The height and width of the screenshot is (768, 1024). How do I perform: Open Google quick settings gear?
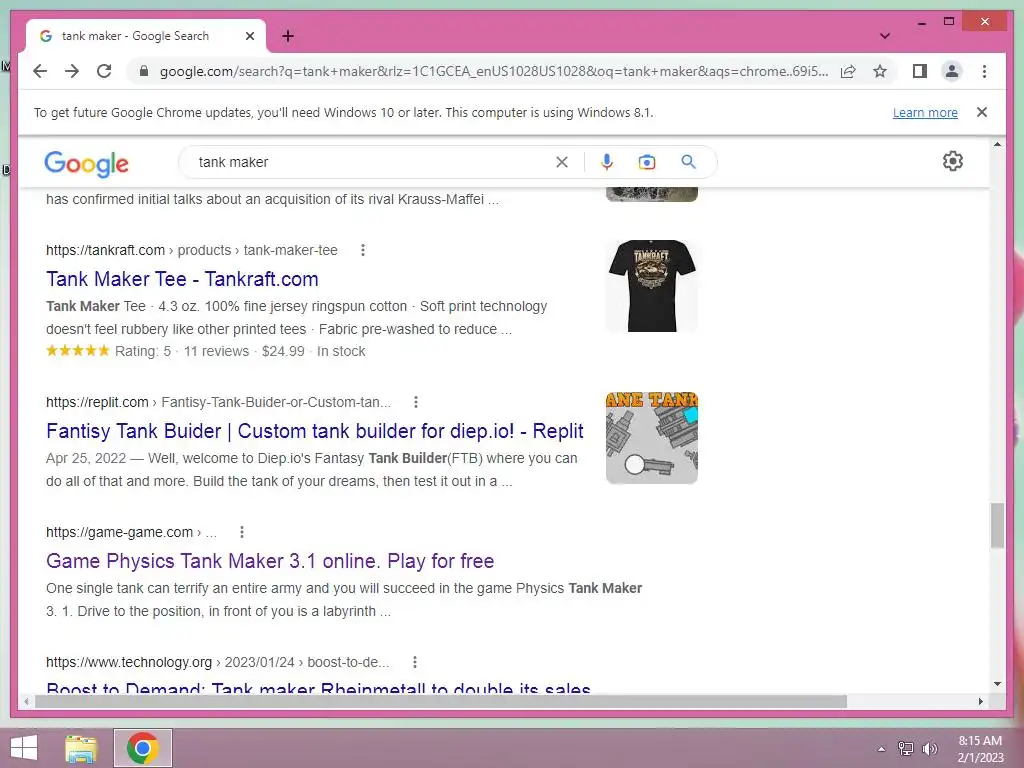point(952,161)
